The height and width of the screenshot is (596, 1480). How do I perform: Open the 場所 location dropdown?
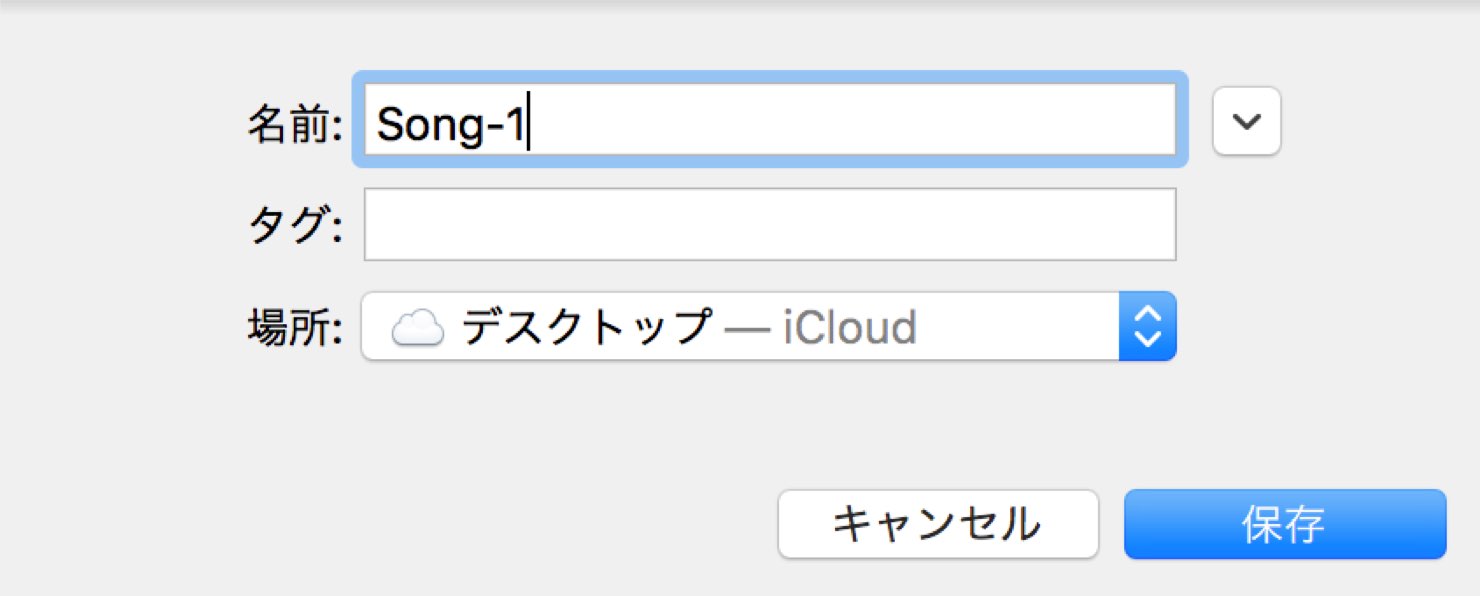pos(768,326)
